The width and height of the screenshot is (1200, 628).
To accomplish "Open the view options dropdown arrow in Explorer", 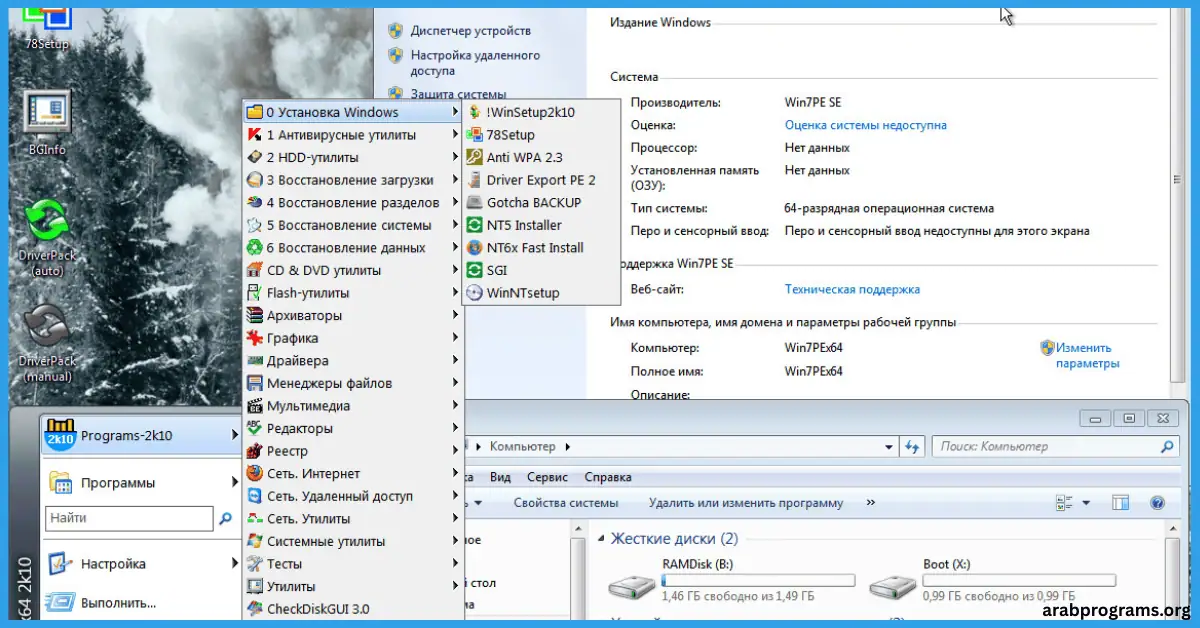I will pos(1086,503).
